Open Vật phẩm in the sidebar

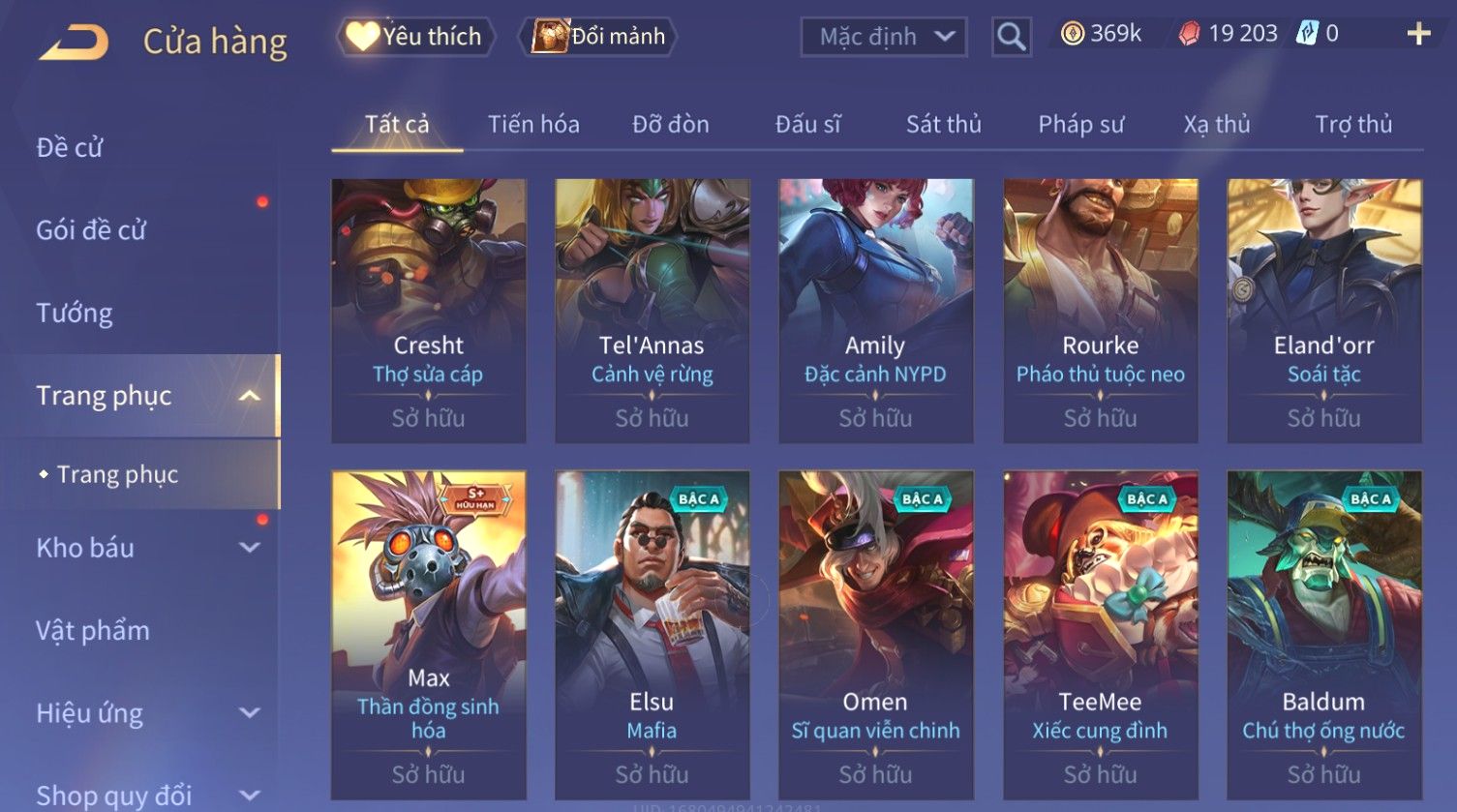pos(93,631)
